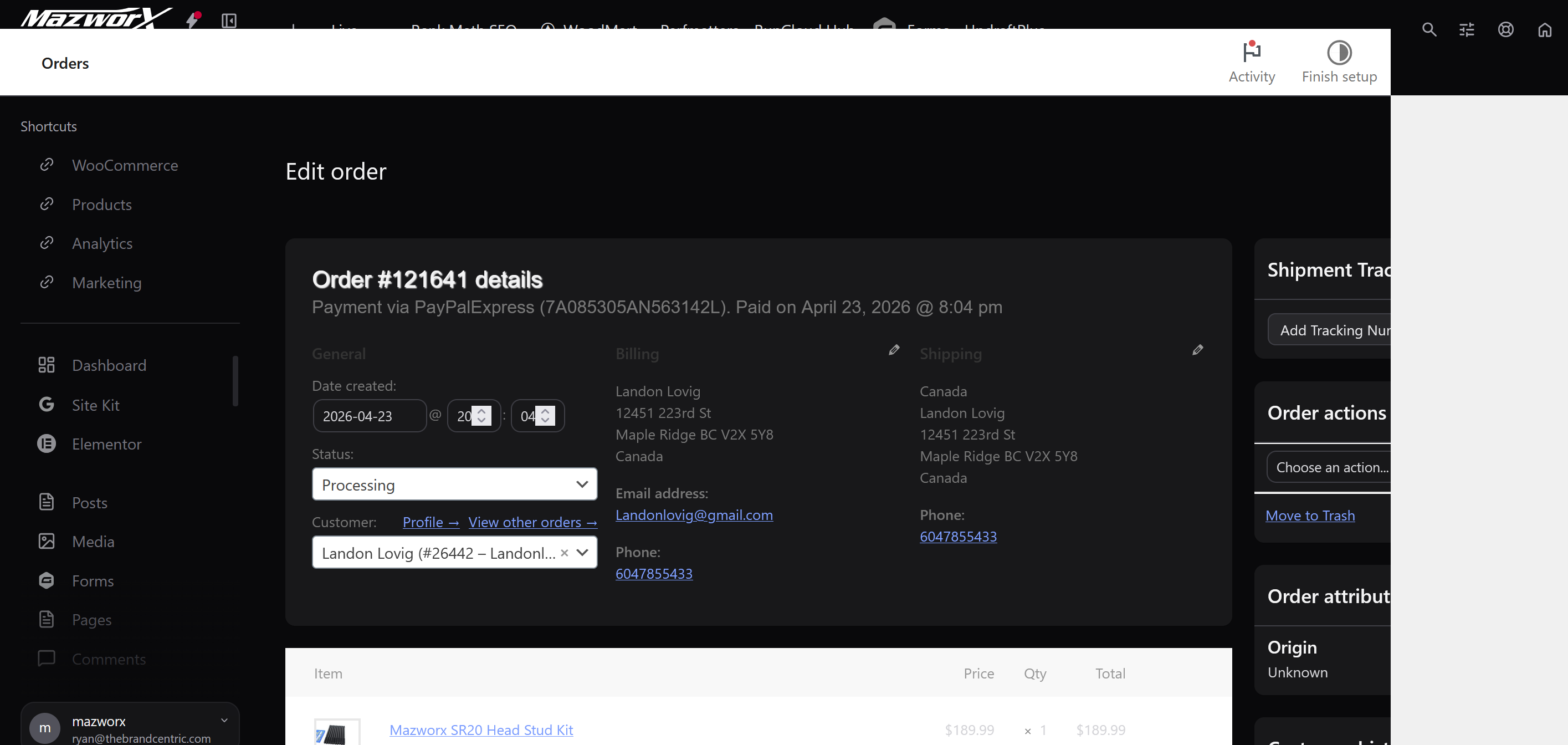Click the Total column header

pyautogui.click(x=1110, y=673)
